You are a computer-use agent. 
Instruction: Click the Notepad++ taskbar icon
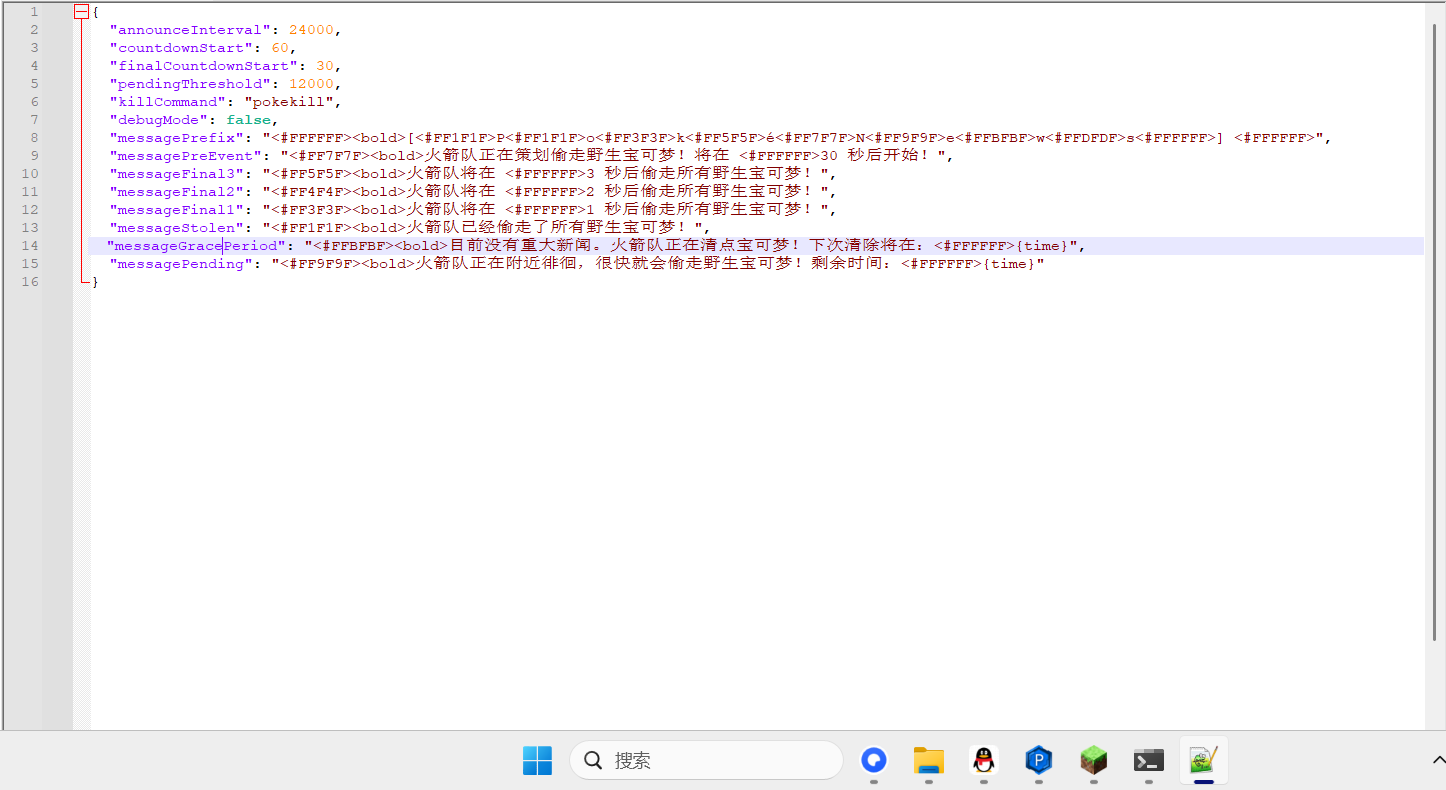coord(1203,761)
